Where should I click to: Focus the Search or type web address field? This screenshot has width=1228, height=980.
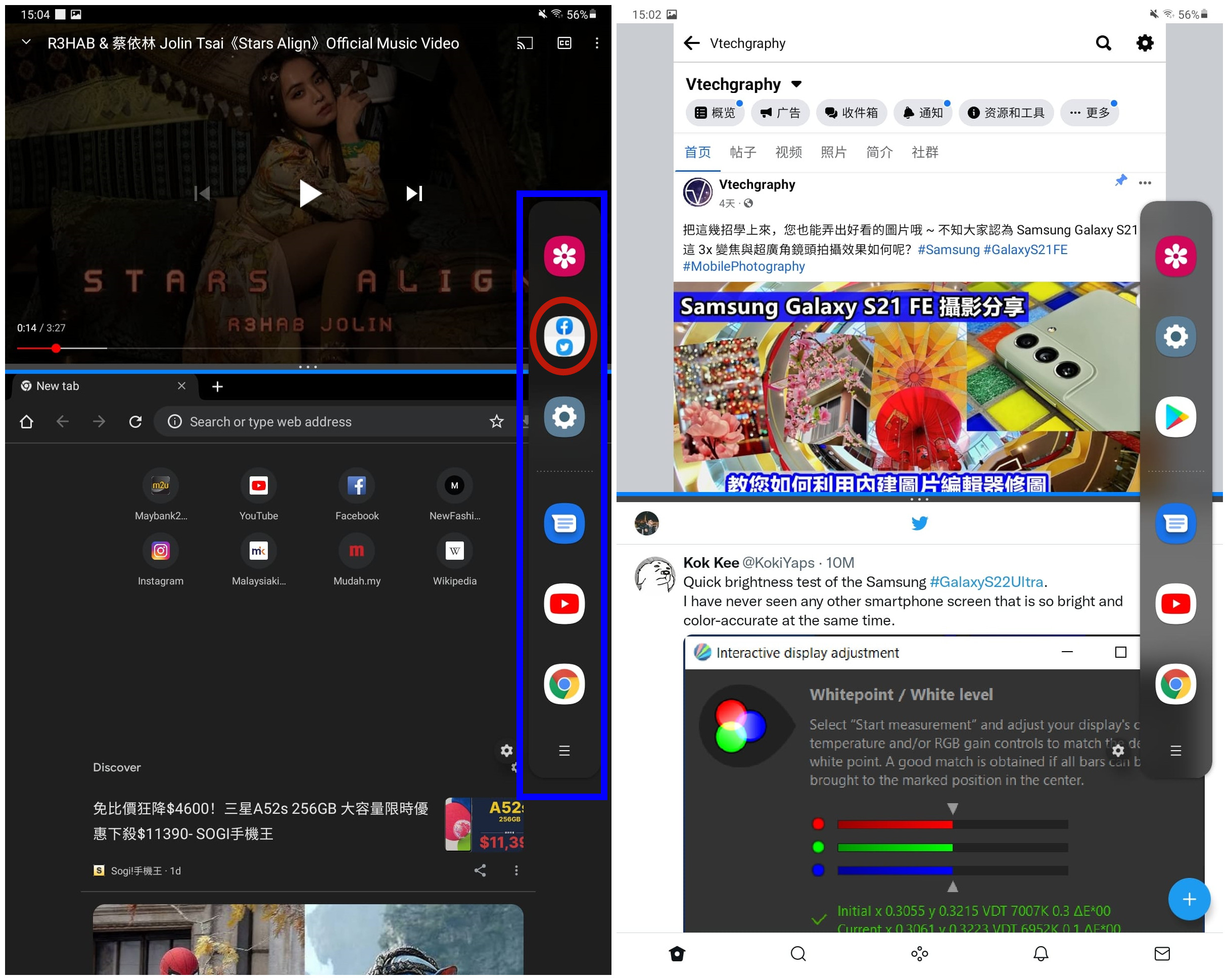(x=336, y=421)
